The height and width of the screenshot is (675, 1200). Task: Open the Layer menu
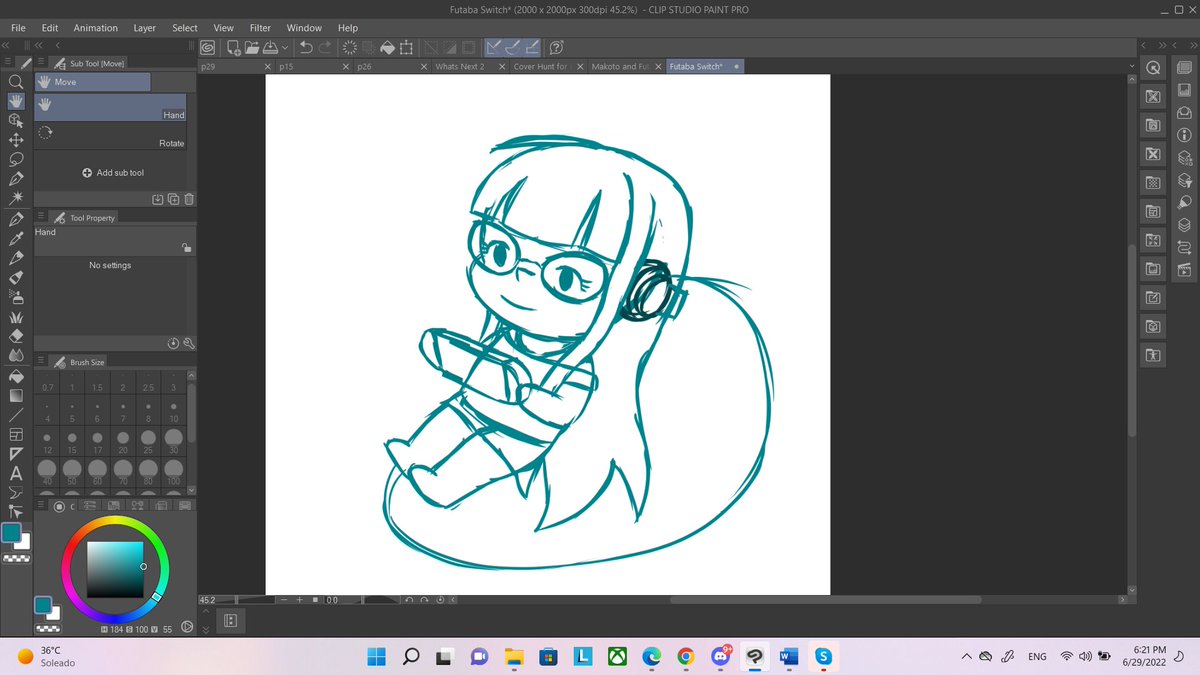145,28
